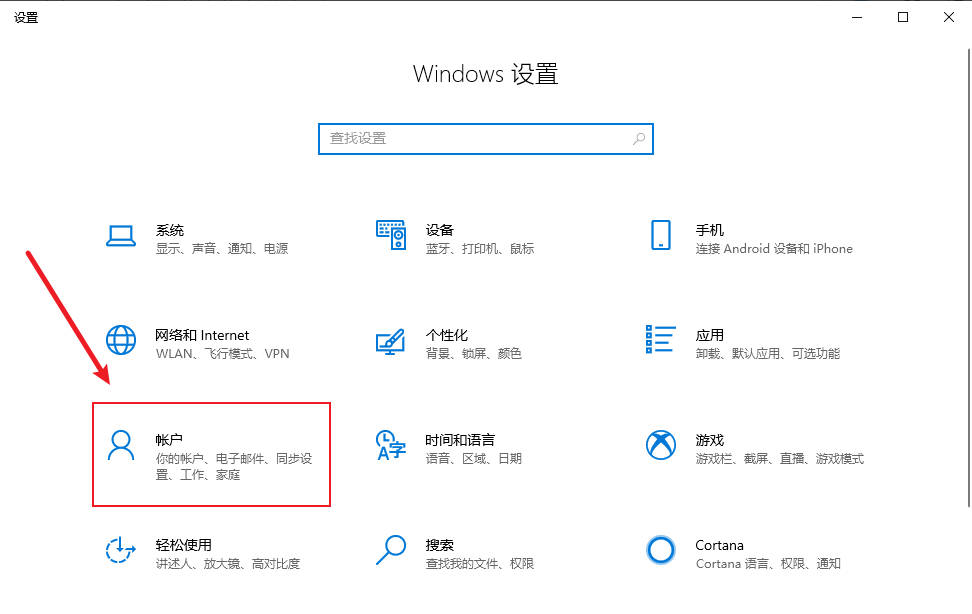This screenshot has height=614, width=972.
Task: Click the vertical scrollbar on the right edge
Action: click(969, 276)
